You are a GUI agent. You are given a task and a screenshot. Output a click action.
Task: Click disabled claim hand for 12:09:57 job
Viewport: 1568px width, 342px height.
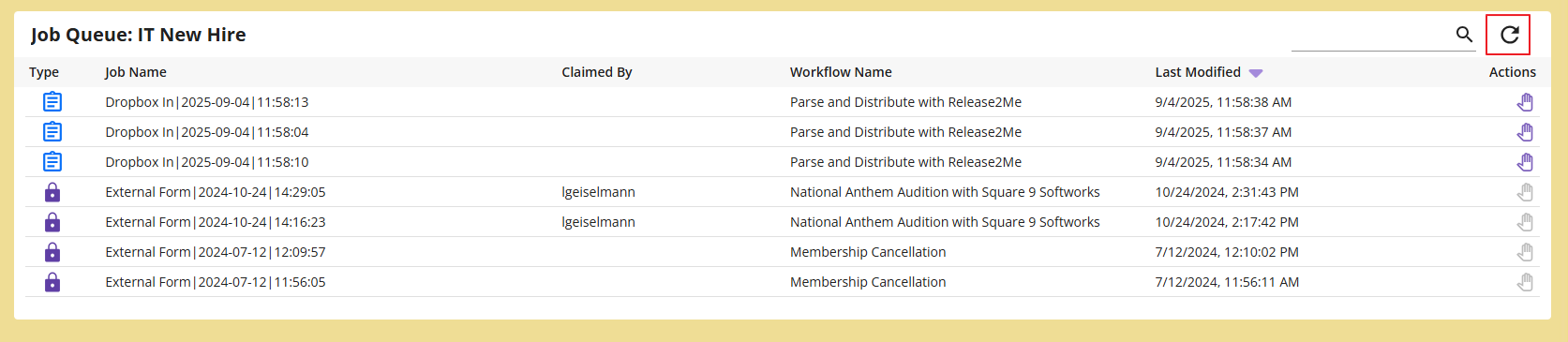[x=1525, y=252]
